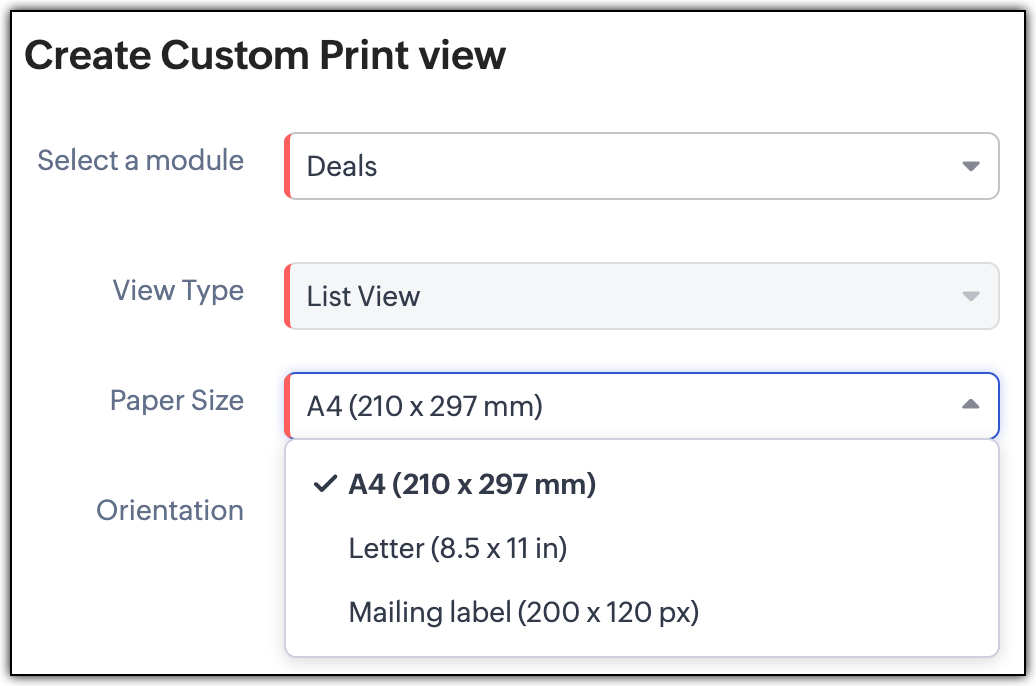
Task: Click the down arrow in the Deals field
Action: (x=970, y=166)
